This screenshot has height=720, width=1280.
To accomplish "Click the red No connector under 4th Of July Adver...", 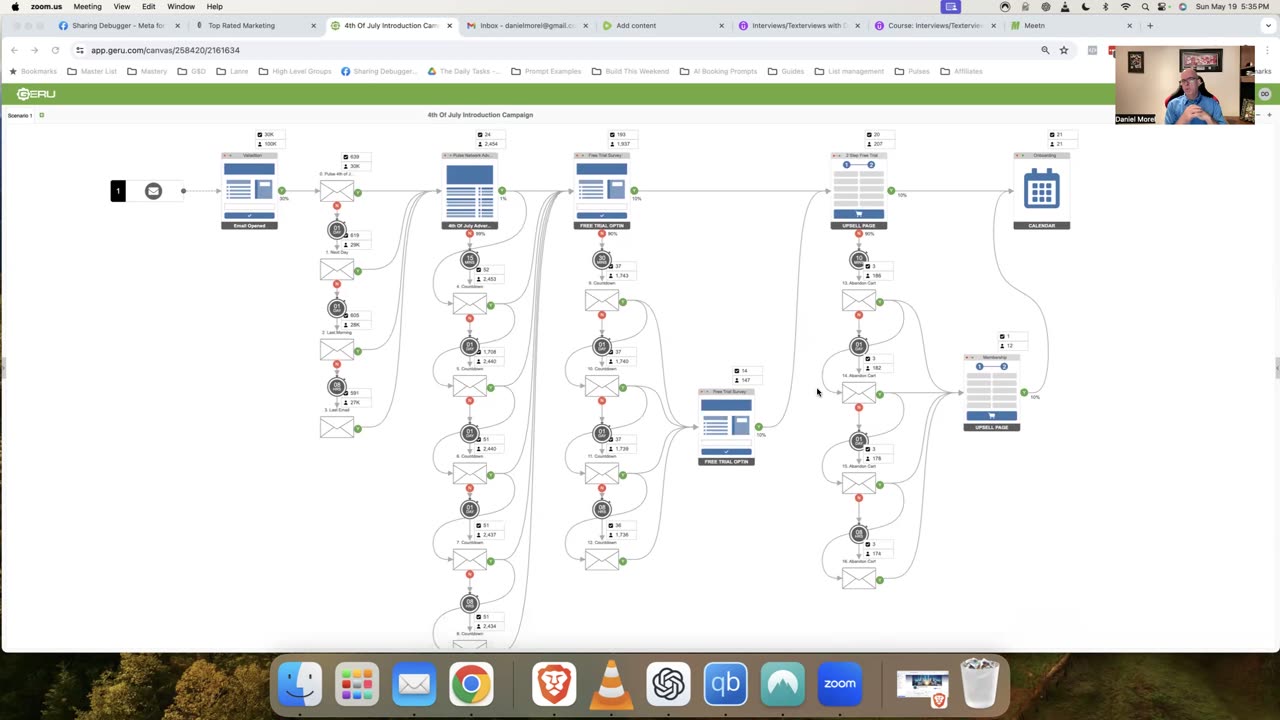I will pyautogui.click(x=469, y=234).
